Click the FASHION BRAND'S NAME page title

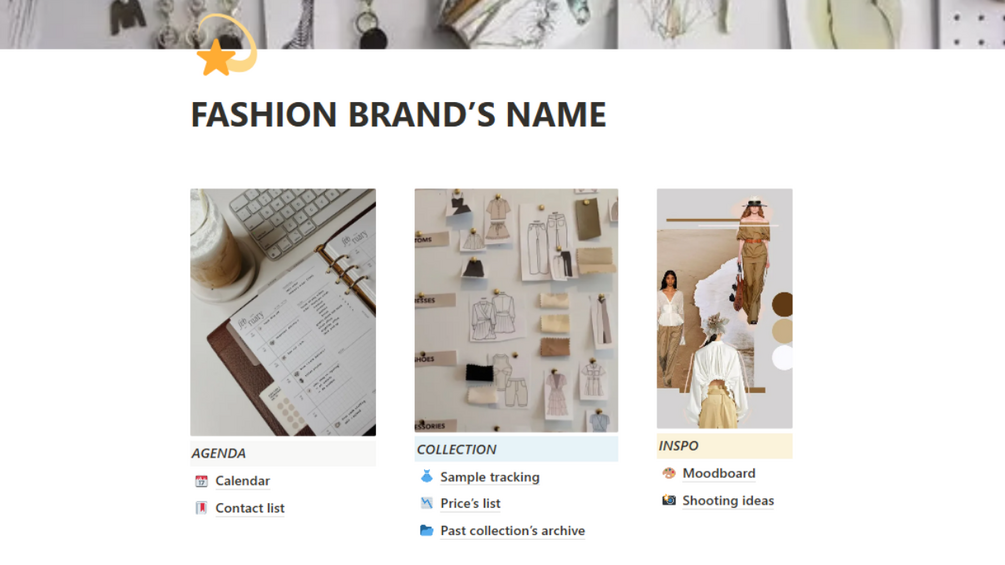pyautogui.click(x=398, y=115)
